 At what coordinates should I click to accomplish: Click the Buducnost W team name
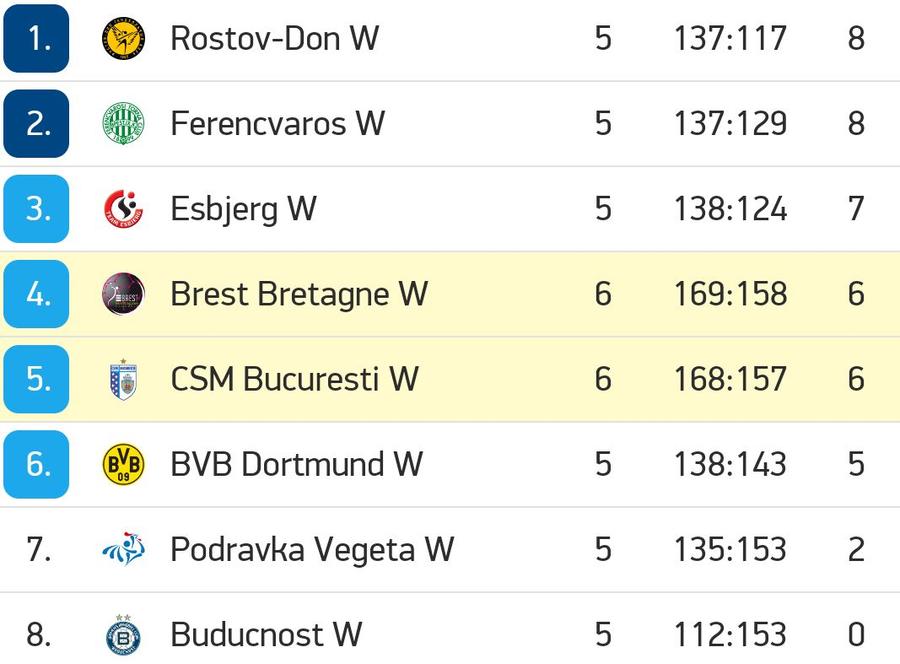tap(266, 634)
